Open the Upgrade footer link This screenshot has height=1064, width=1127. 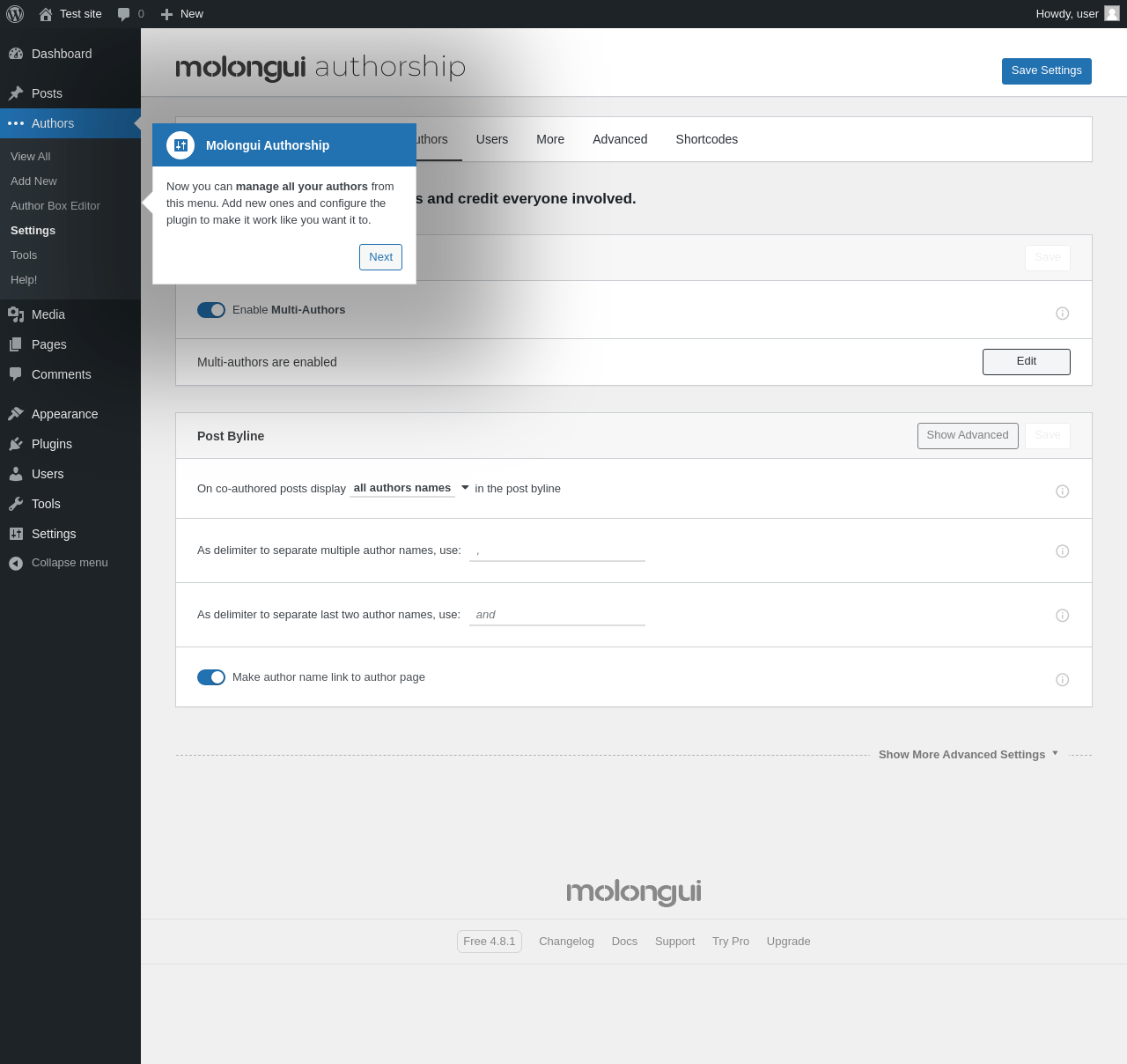[789, 942]
